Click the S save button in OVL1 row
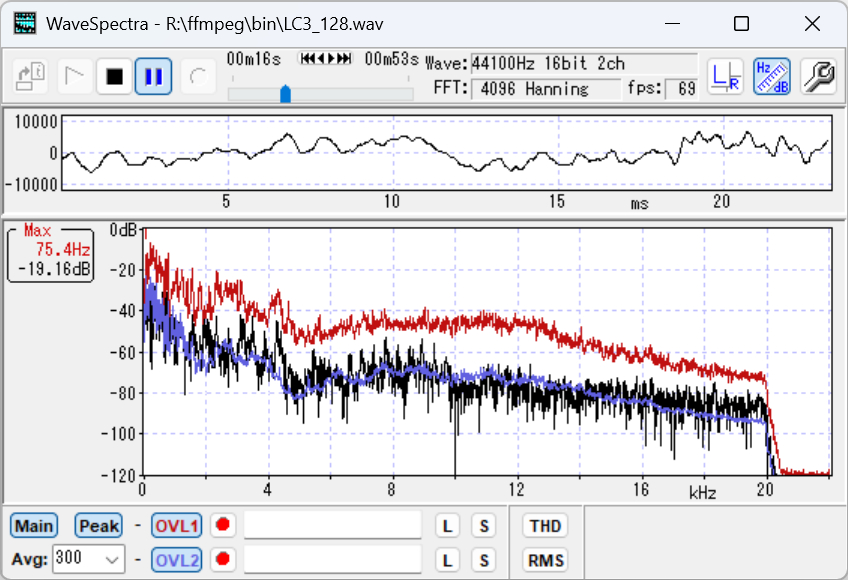This screenshot has width=848, height=580. (484, 526)
